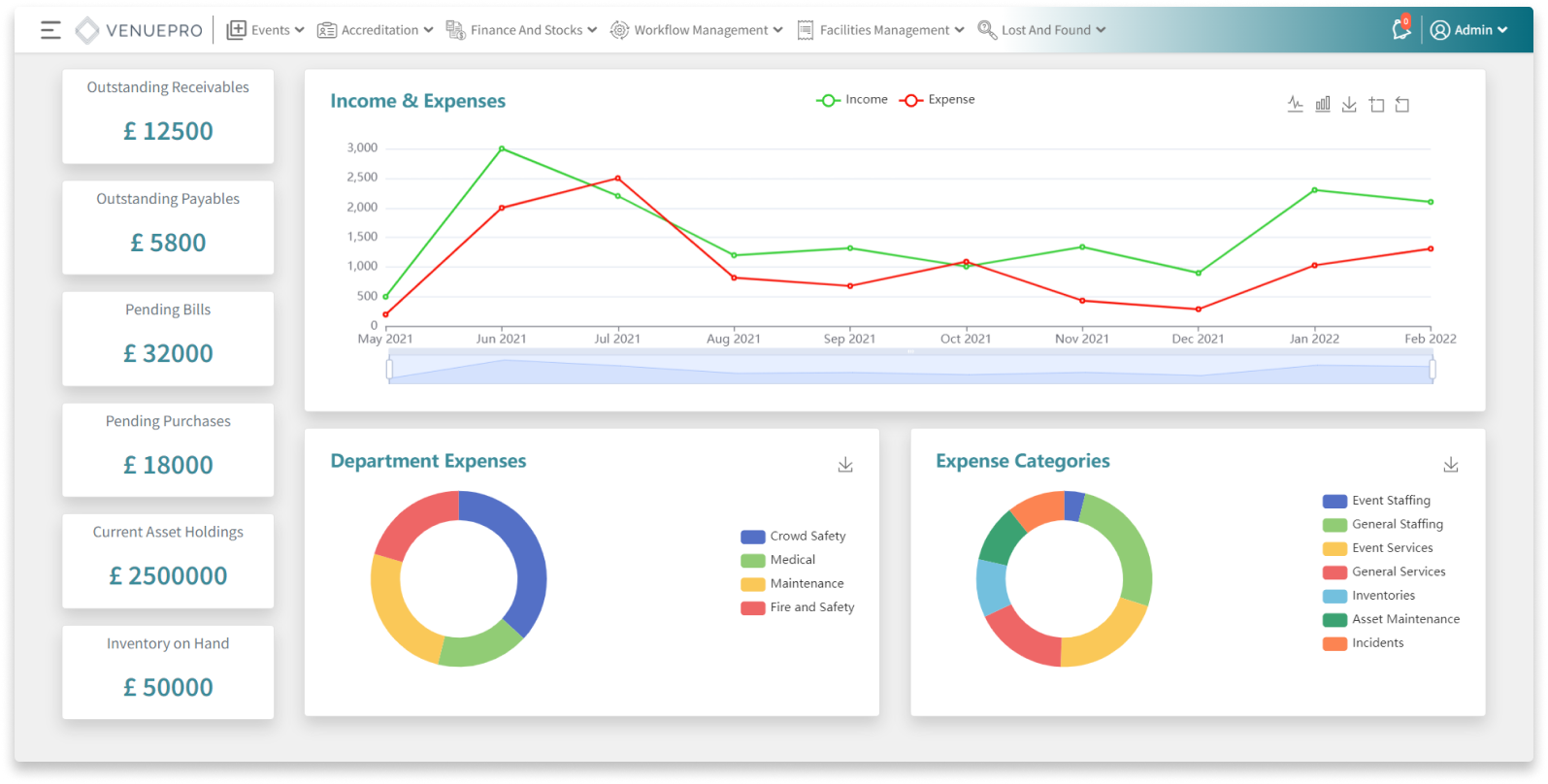Click the notification bell icon
The image size is (1548, 784).
click(1400, 30)
